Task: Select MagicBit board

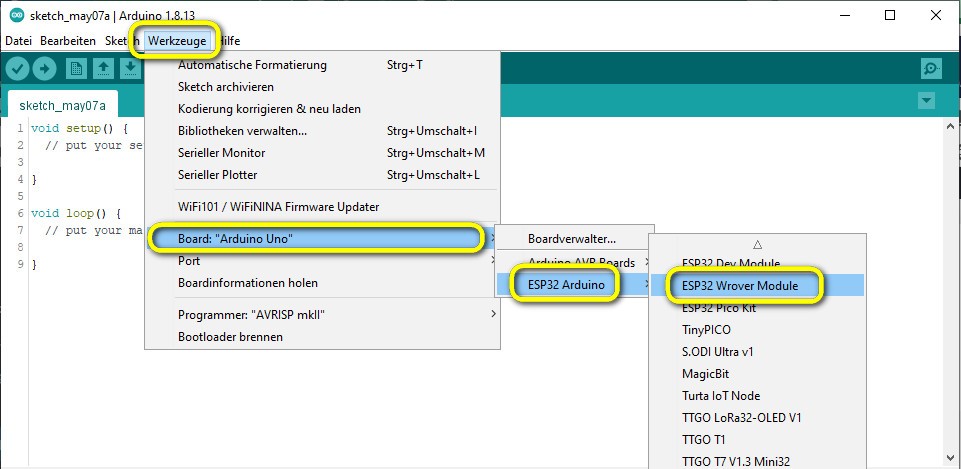Action: coord(757,374)
